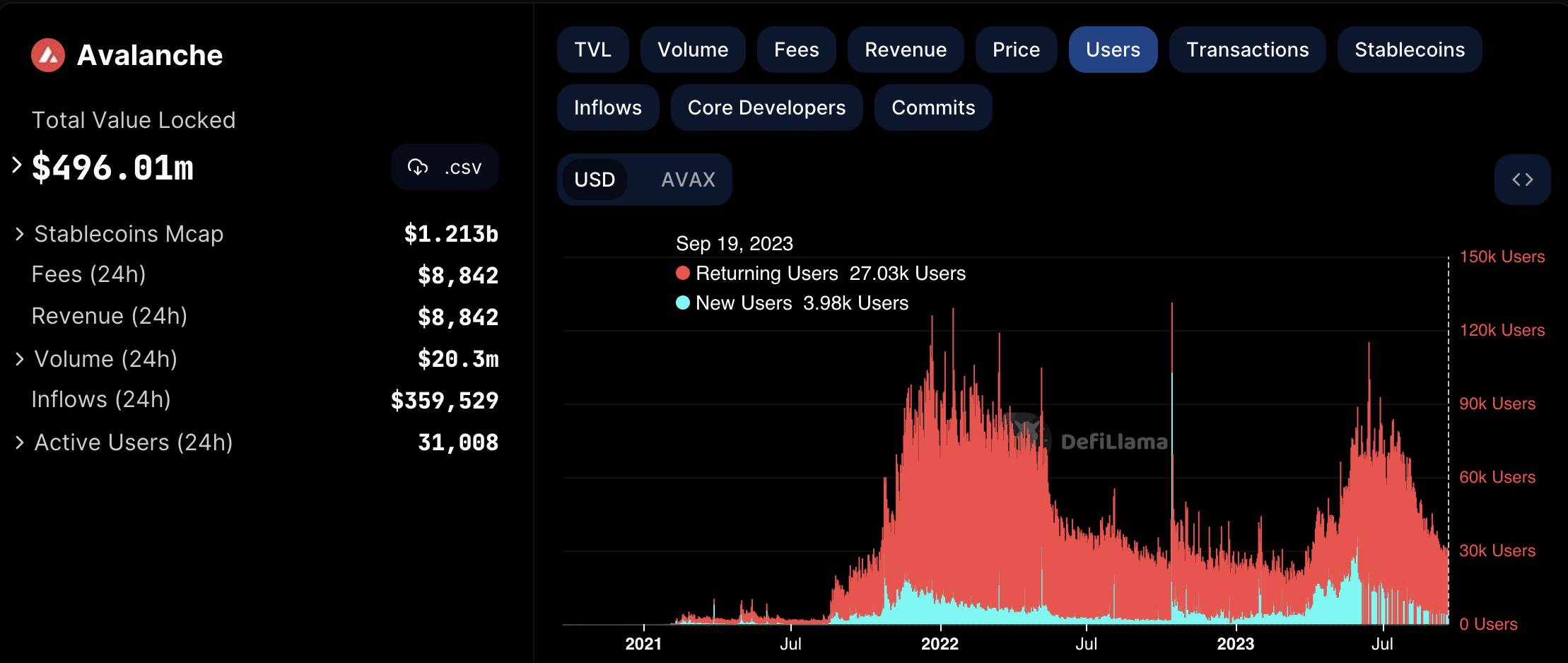This screenshot has height=663, width=1568.
Task: Click the 2023 x-axis label
Action: tap(1235, 644)
